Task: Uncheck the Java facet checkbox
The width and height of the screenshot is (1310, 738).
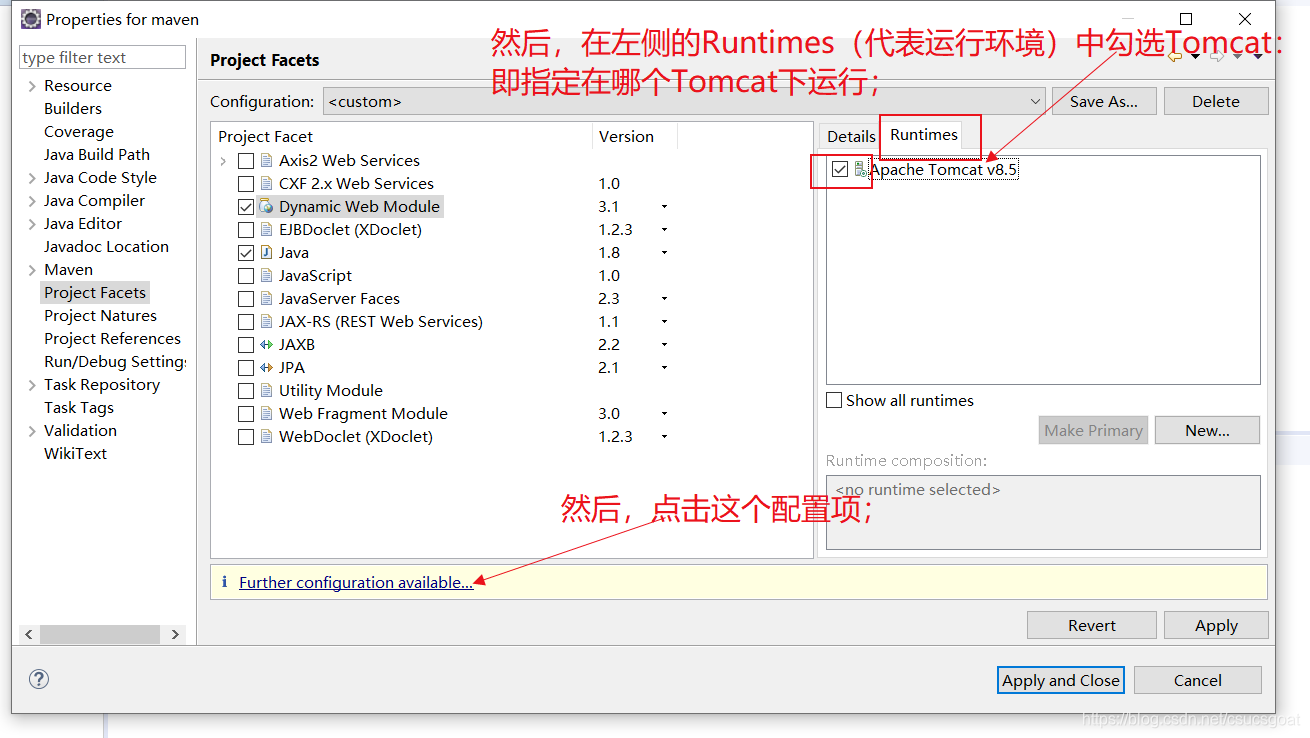Action: point(246,253)
